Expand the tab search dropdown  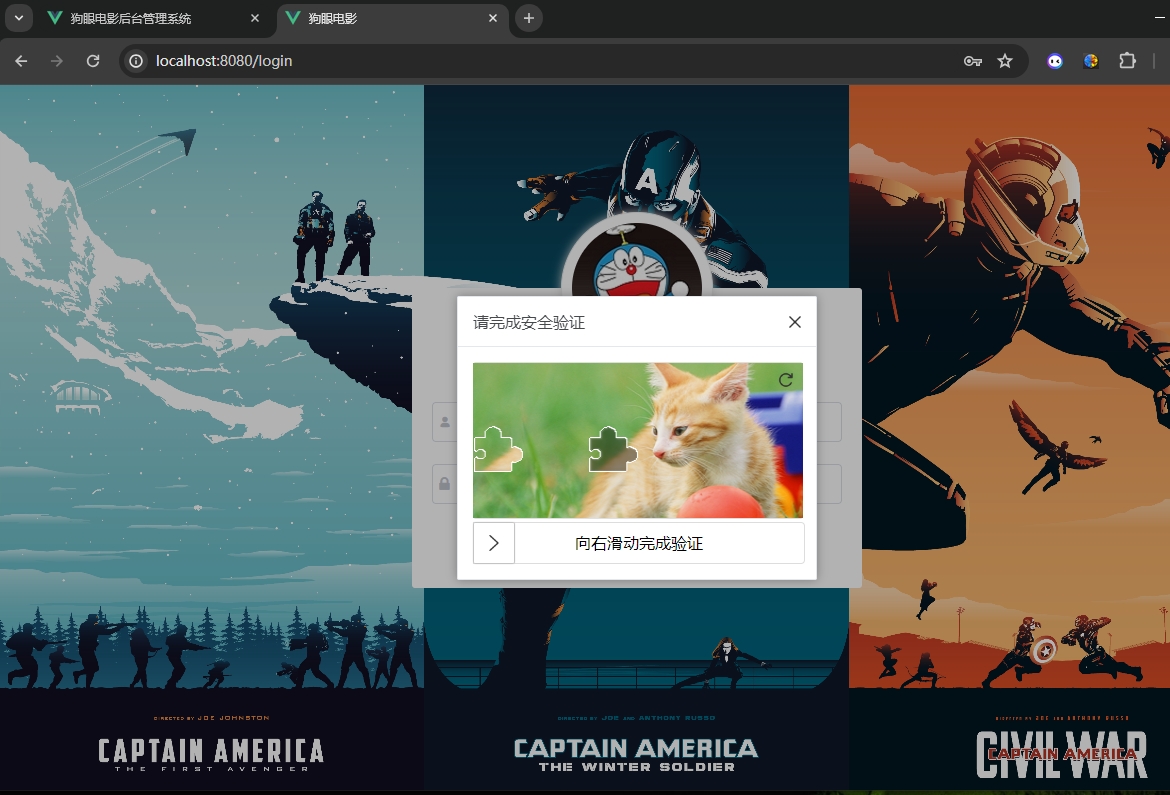[19, 18]
